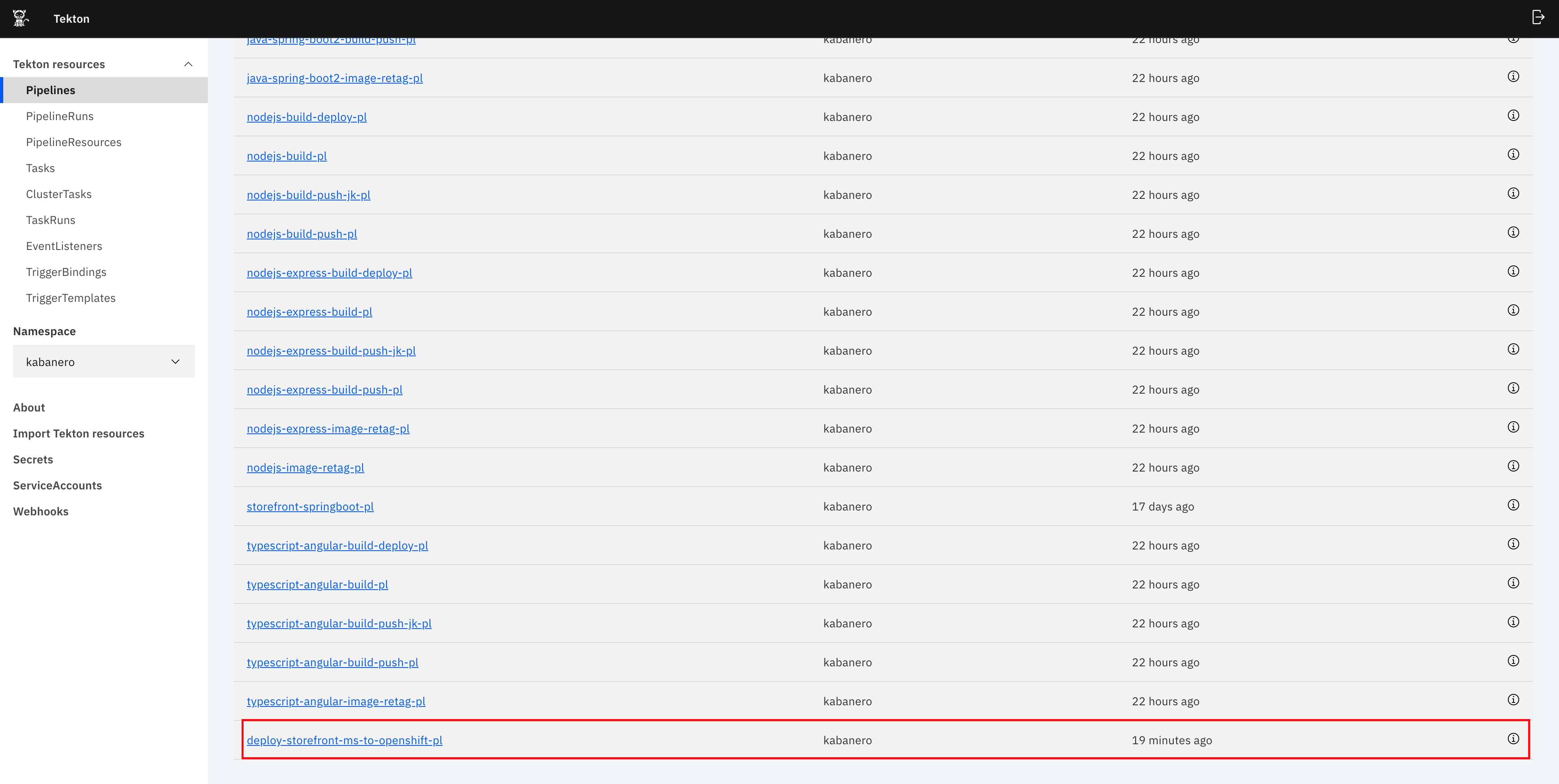Screen dimensions: 1559x784
Task: Navigate to Webhooks page
Action: [41, 512]
